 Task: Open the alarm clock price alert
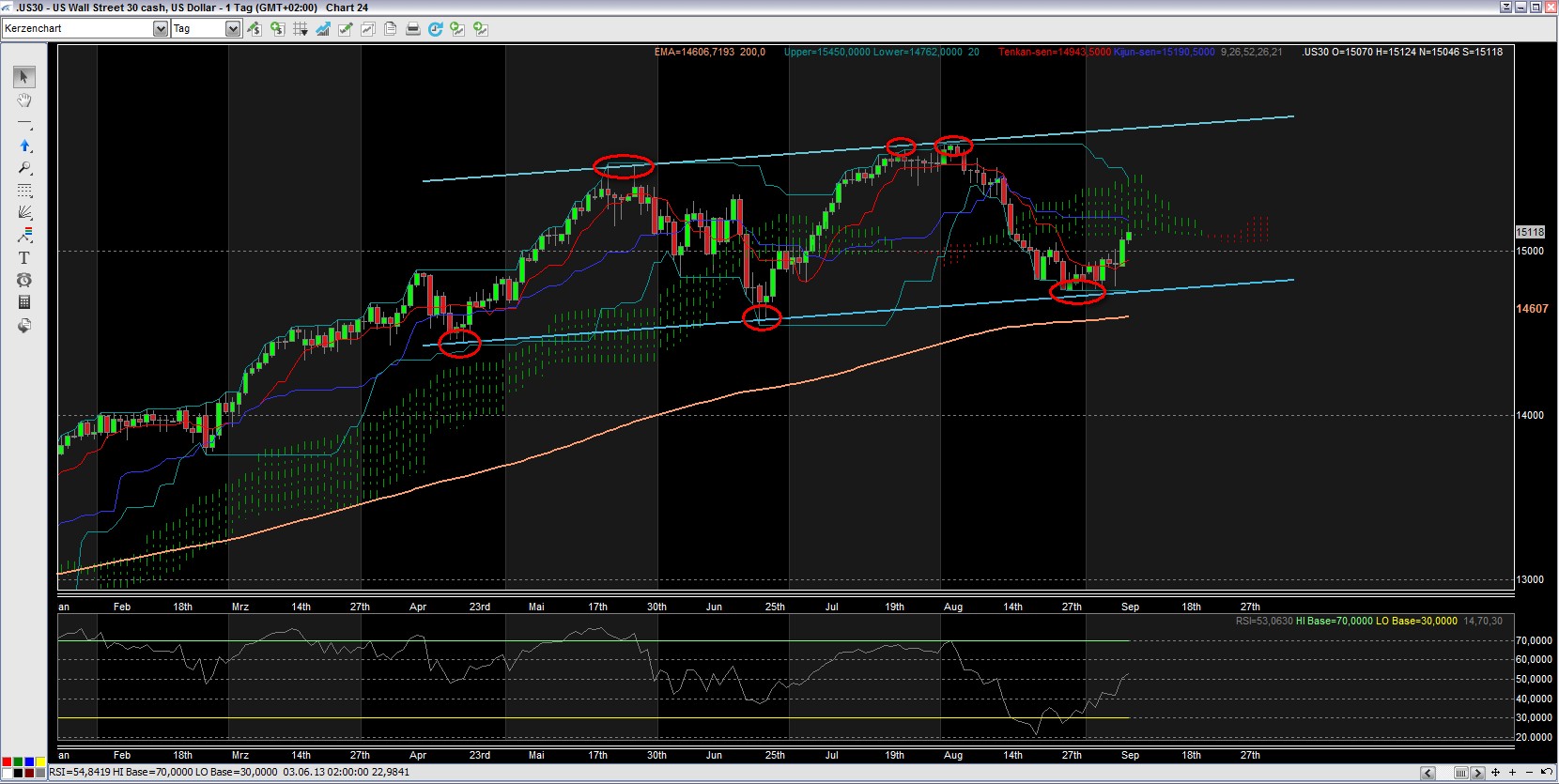coord(24,280)
